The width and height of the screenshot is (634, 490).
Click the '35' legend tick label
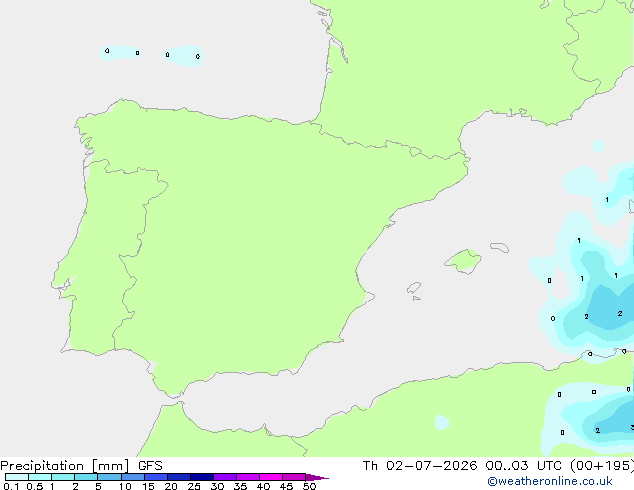click(x=240, y=486)
